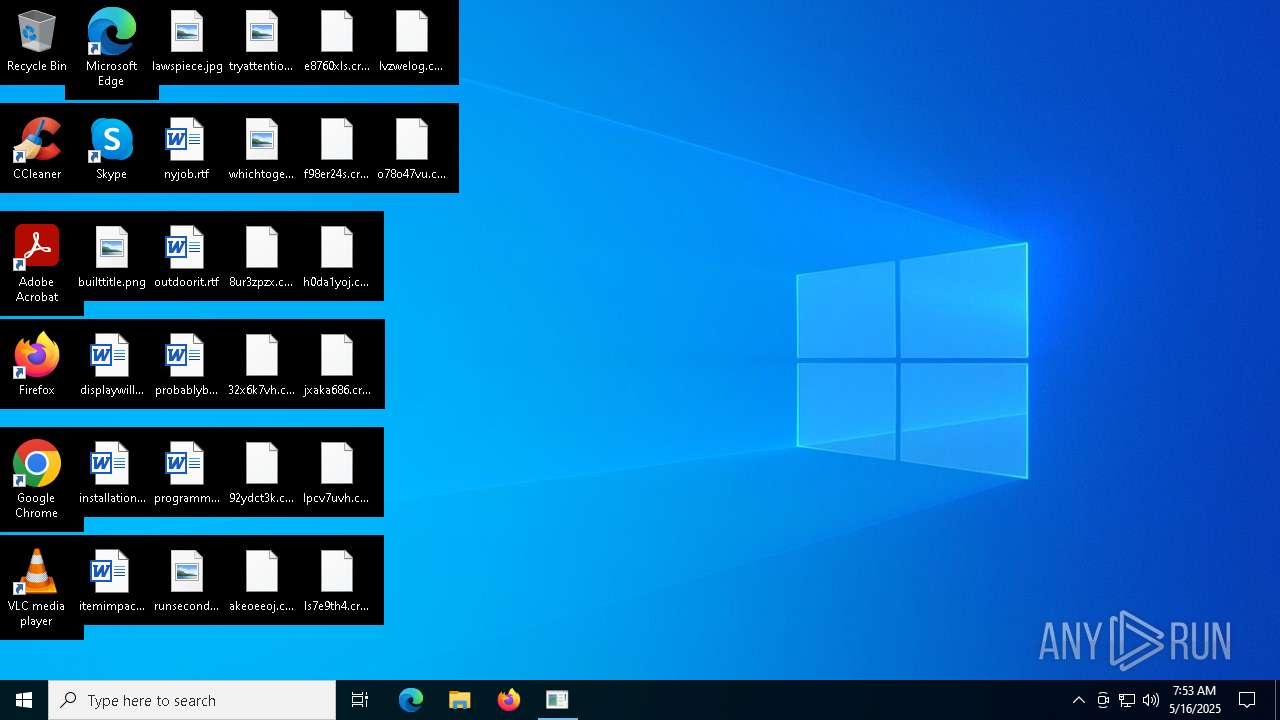Open Task View from the taskbar
This screenshot has width=1280, height=720.
[360, 700]
